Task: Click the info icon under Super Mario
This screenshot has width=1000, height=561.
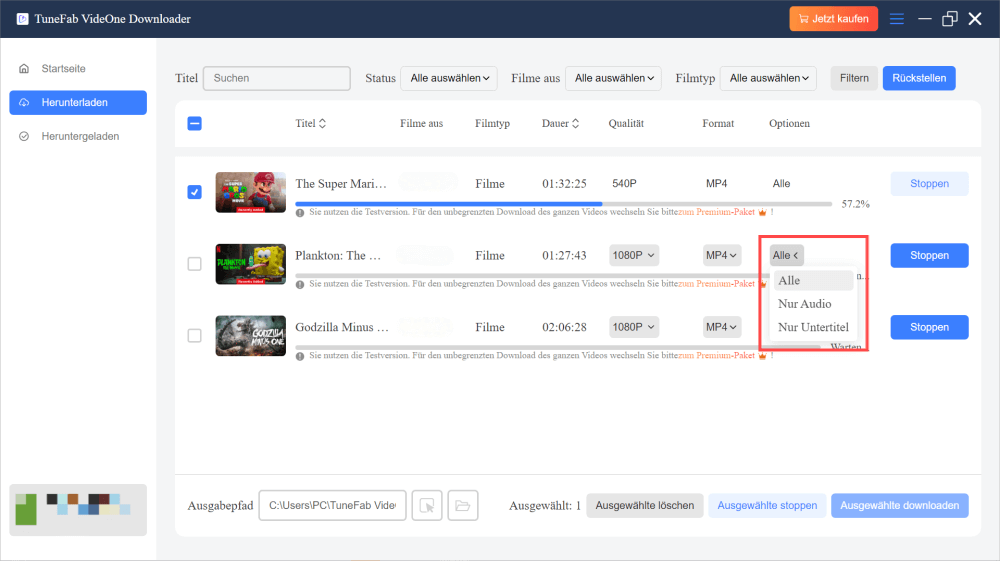Action: point(300,212)
